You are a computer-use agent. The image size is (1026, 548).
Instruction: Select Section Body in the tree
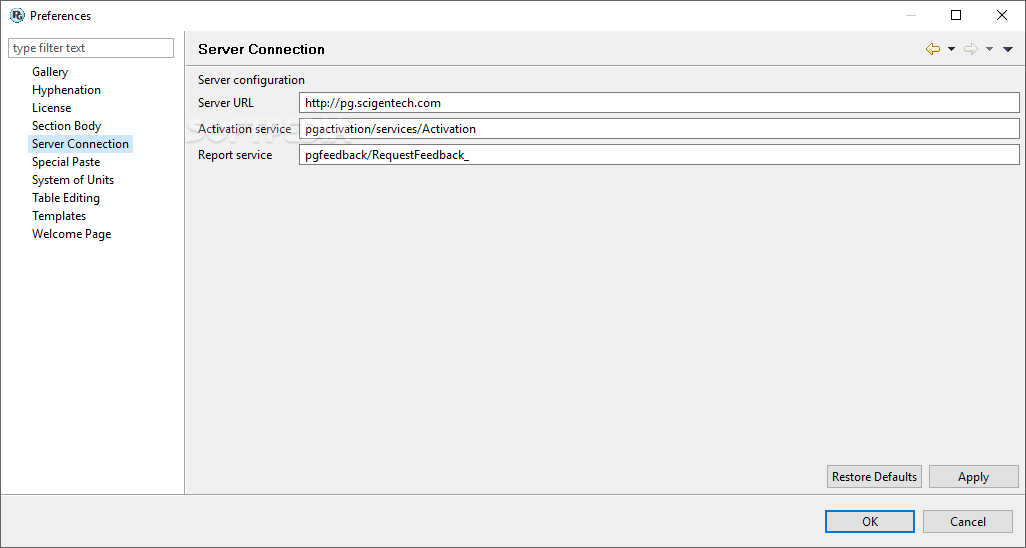pos(66,126)
